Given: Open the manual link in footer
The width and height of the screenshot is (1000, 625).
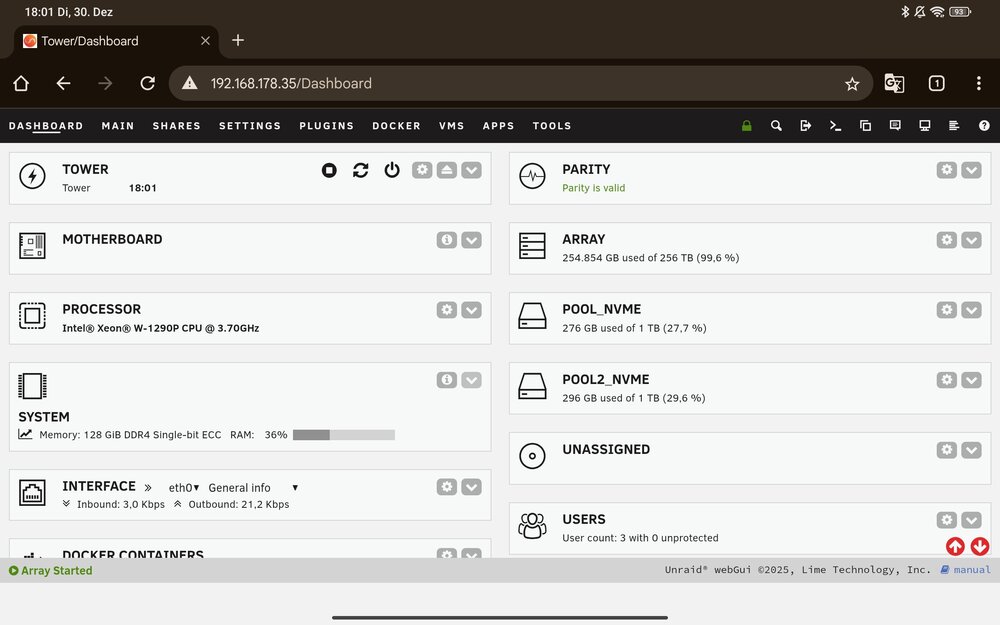Looking at the screenshot, I should tap(966, 570).
